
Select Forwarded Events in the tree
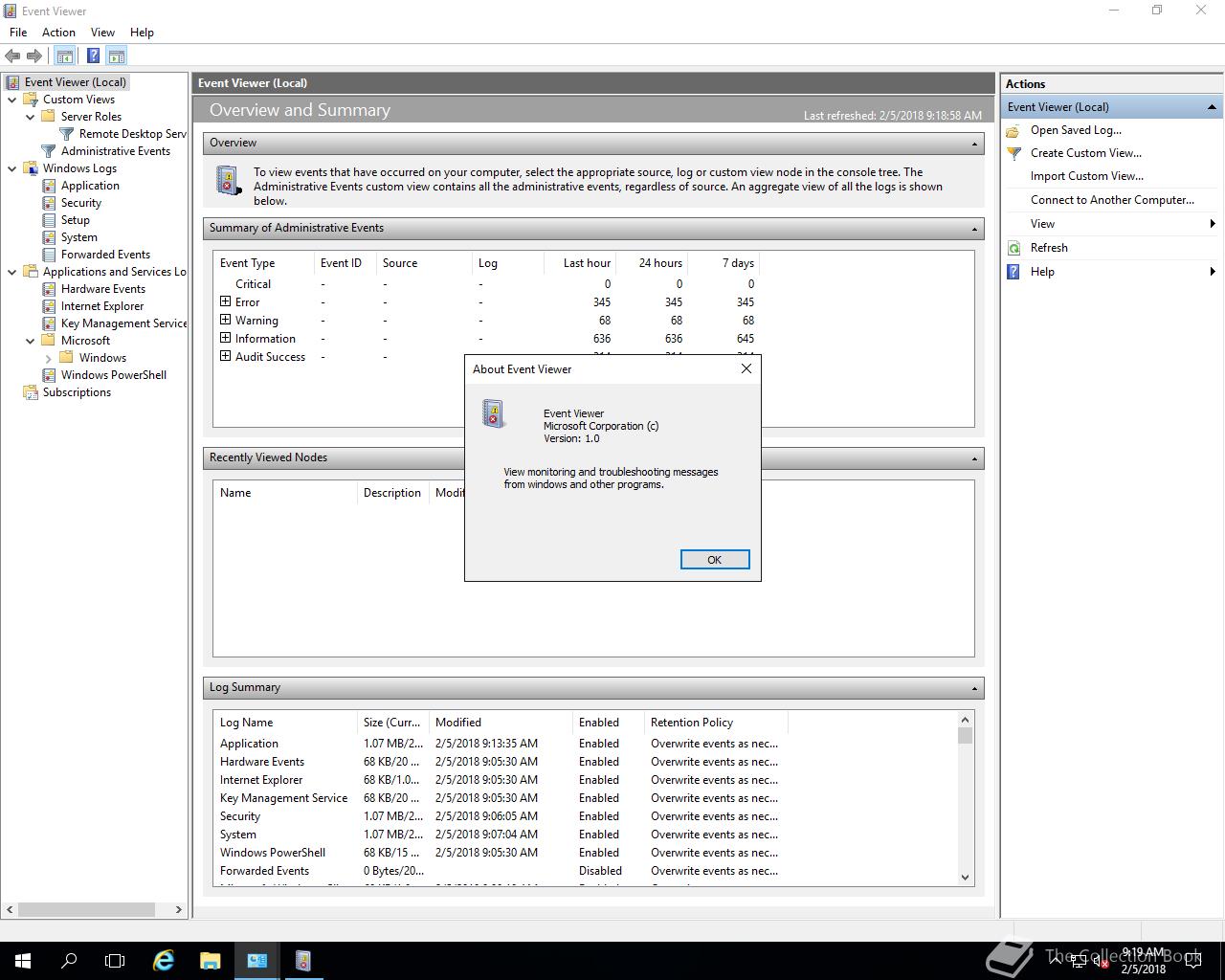pos(105,255)
